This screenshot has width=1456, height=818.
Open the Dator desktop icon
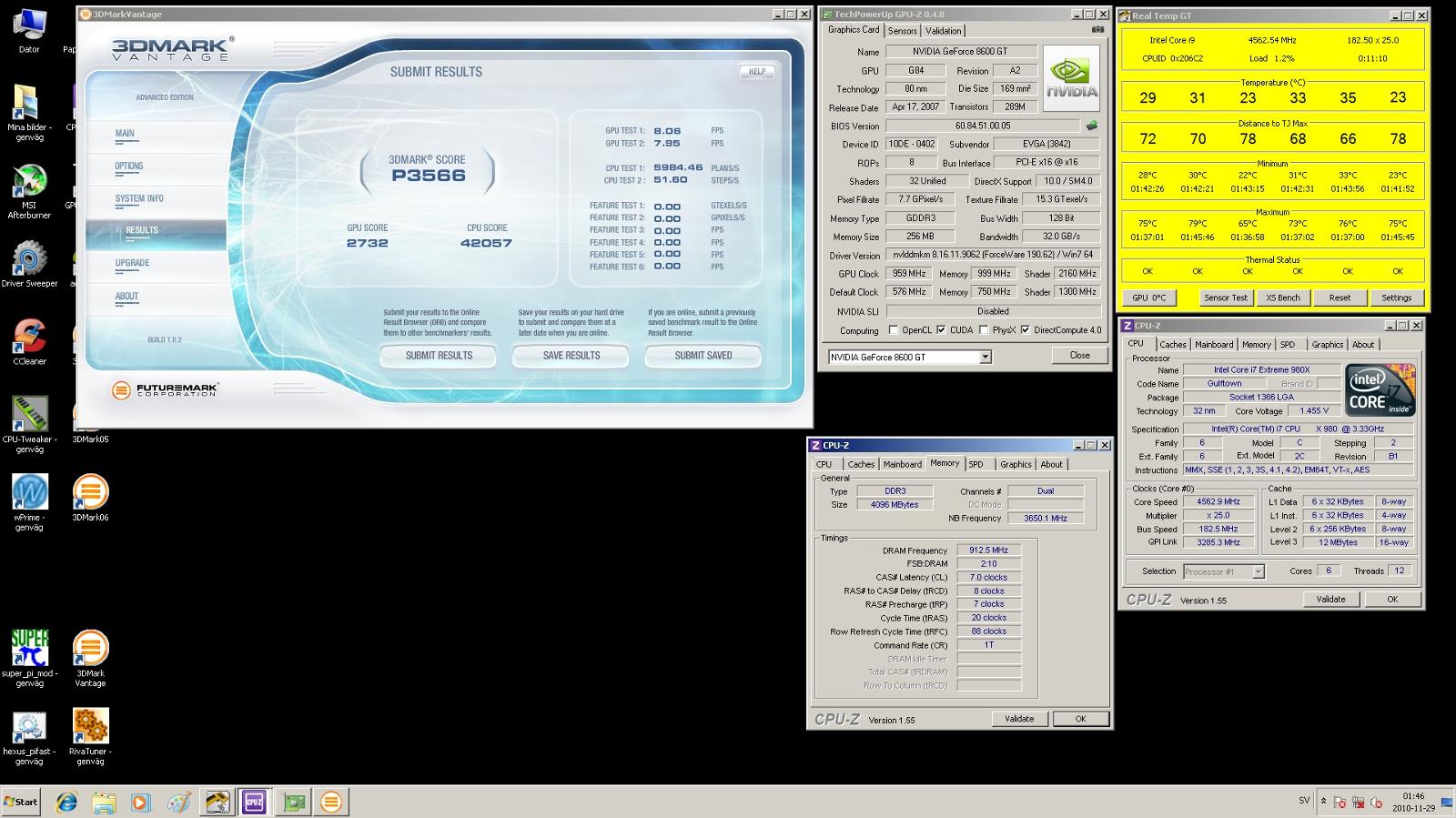click(29, 30)
